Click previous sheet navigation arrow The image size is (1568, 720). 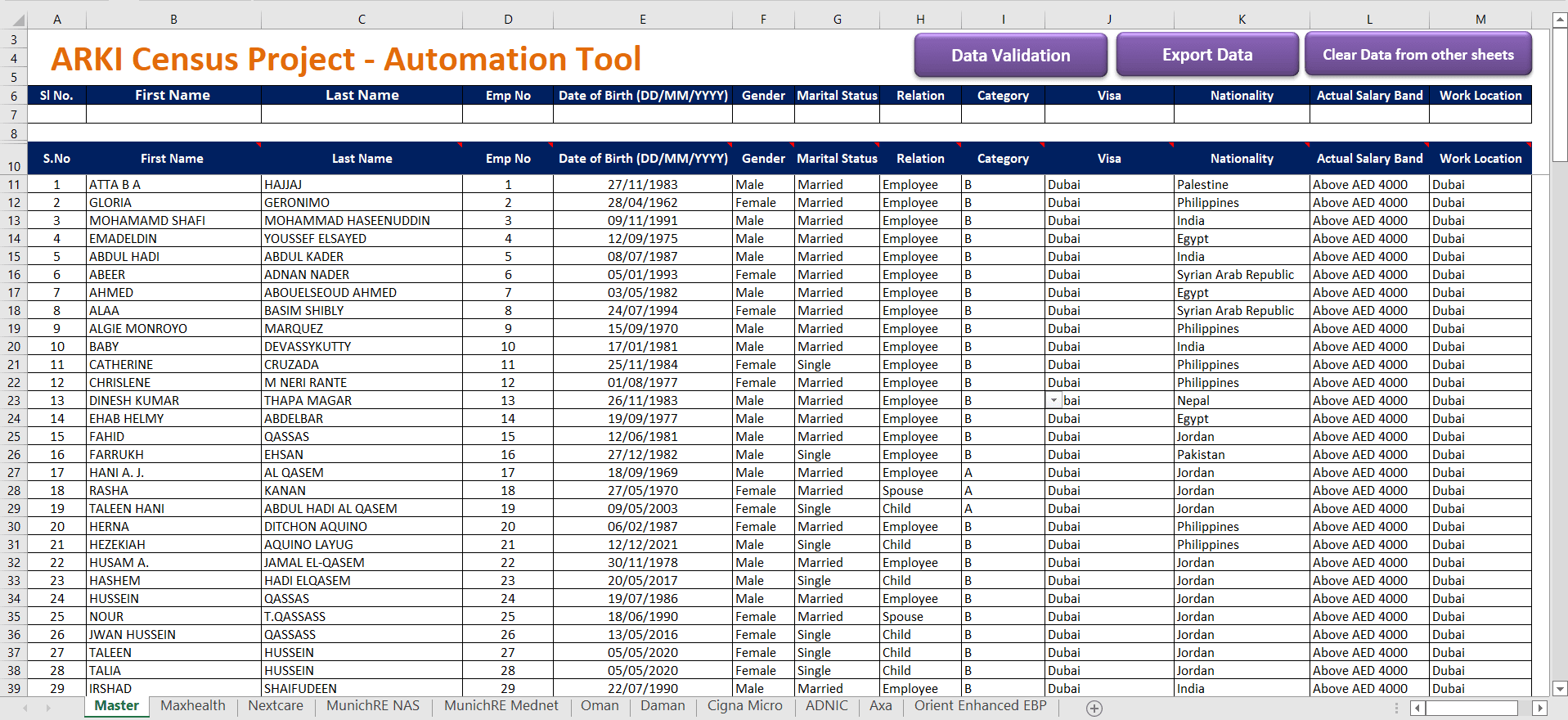tap(26, 708)
